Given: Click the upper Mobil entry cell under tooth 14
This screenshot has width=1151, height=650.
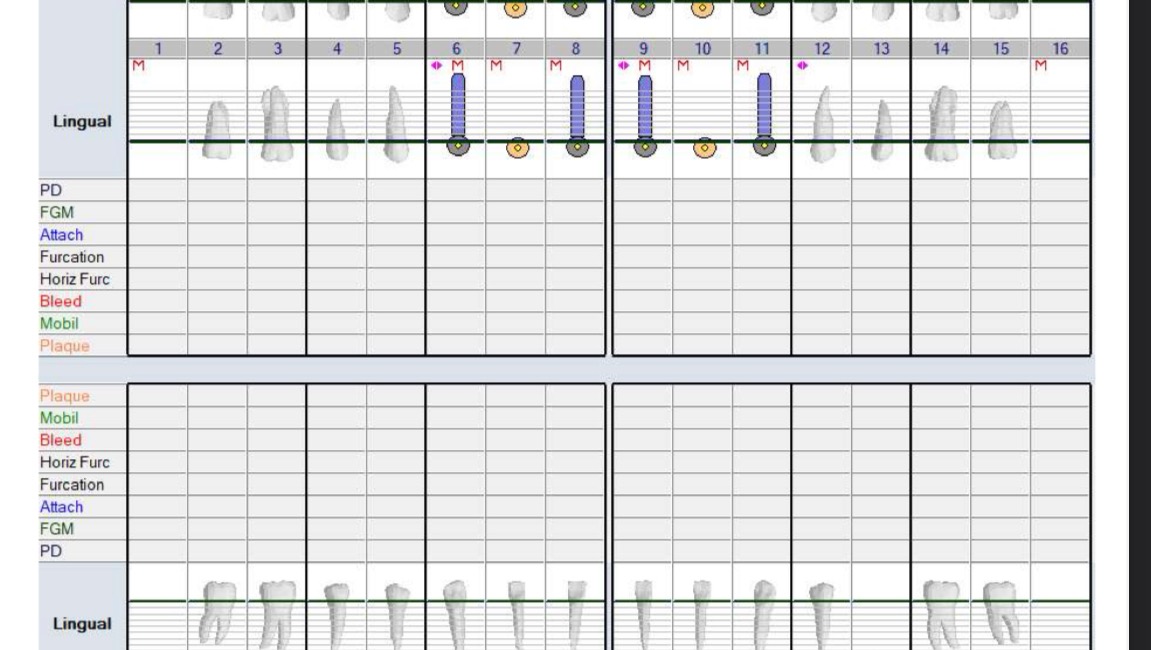Looking at the screenshot, I should tap(941, 322).
